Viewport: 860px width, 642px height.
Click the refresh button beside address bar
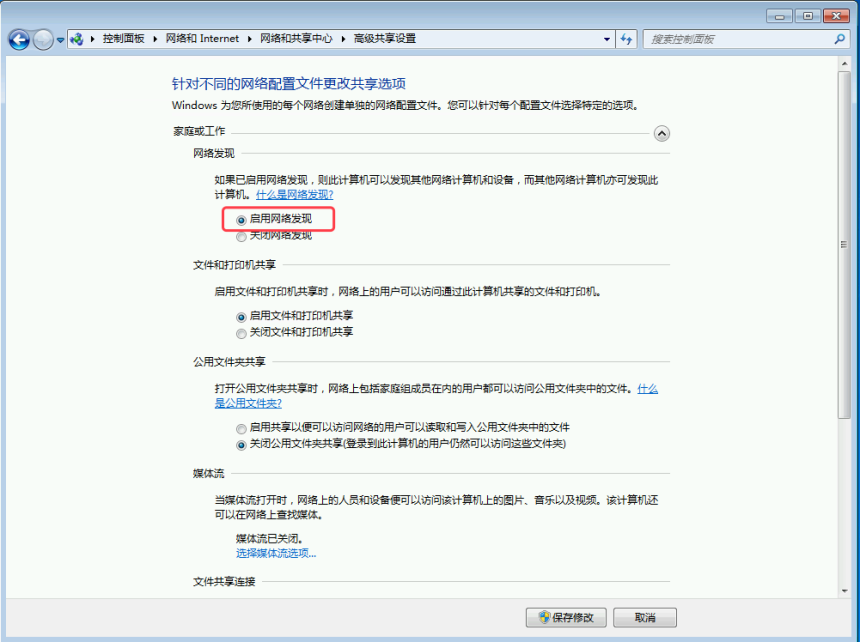click(627, 39)
